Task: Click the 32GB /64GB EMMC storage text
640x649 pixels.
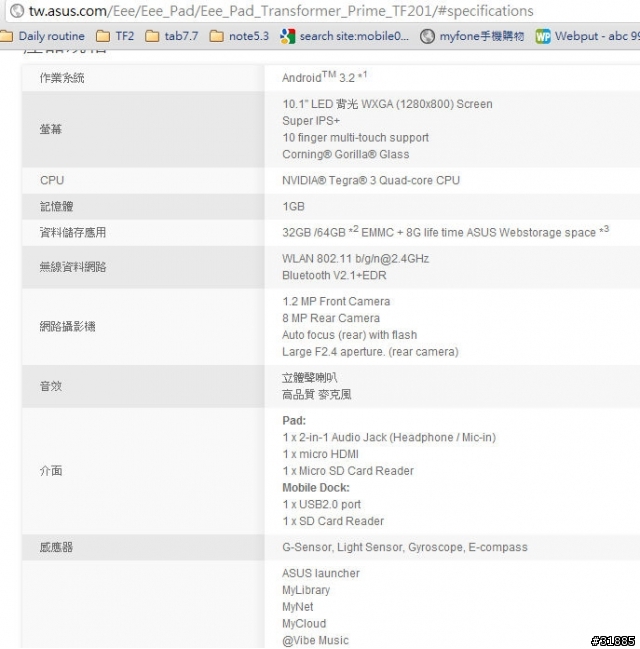Action: pyautogui.click(x=446, y=231)
